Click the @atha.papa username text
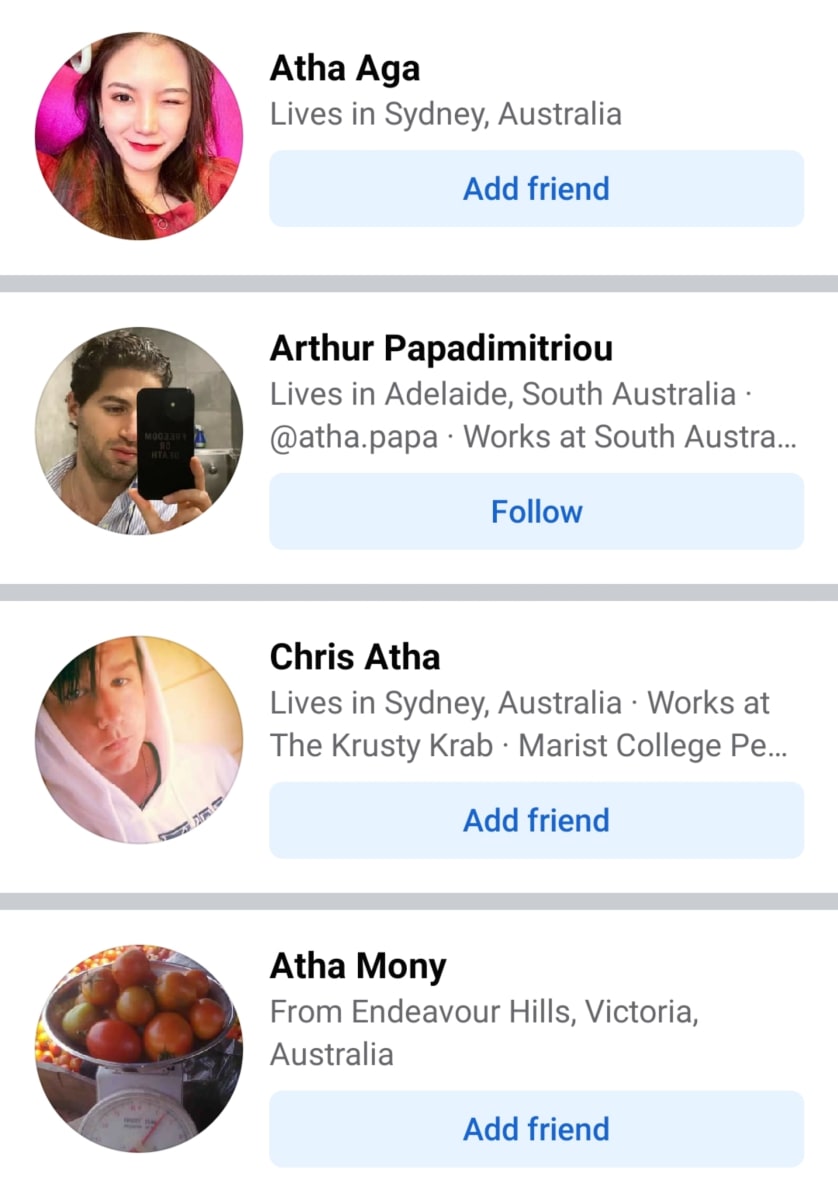838x1200 pixels. click(354, 438)
